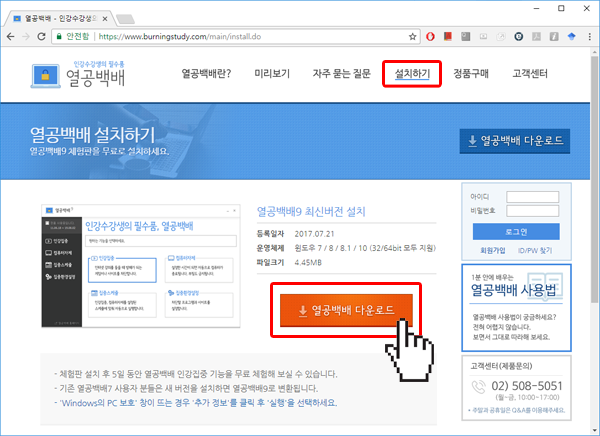Viewport: 600px width, 436px height.
Task: Open the Chrome three-dot menu
Action: pos(589,36)
